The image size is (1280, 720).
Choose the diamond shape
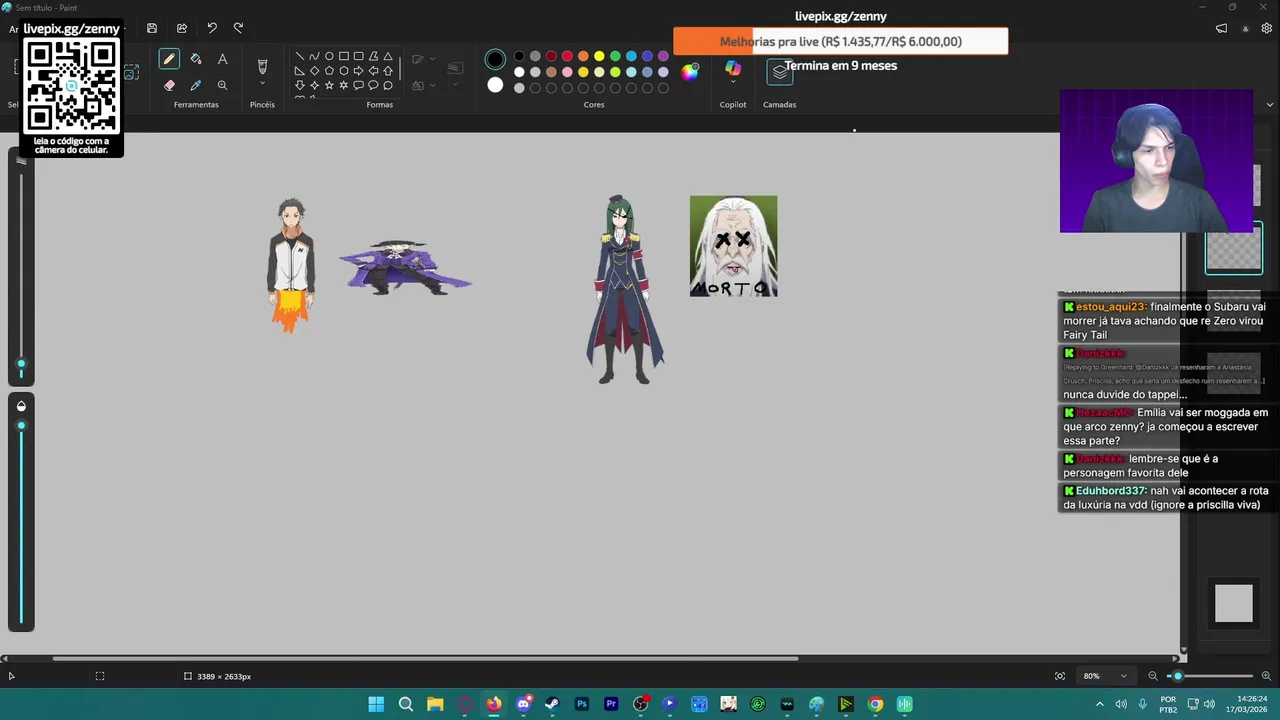[x=314, y=71]
